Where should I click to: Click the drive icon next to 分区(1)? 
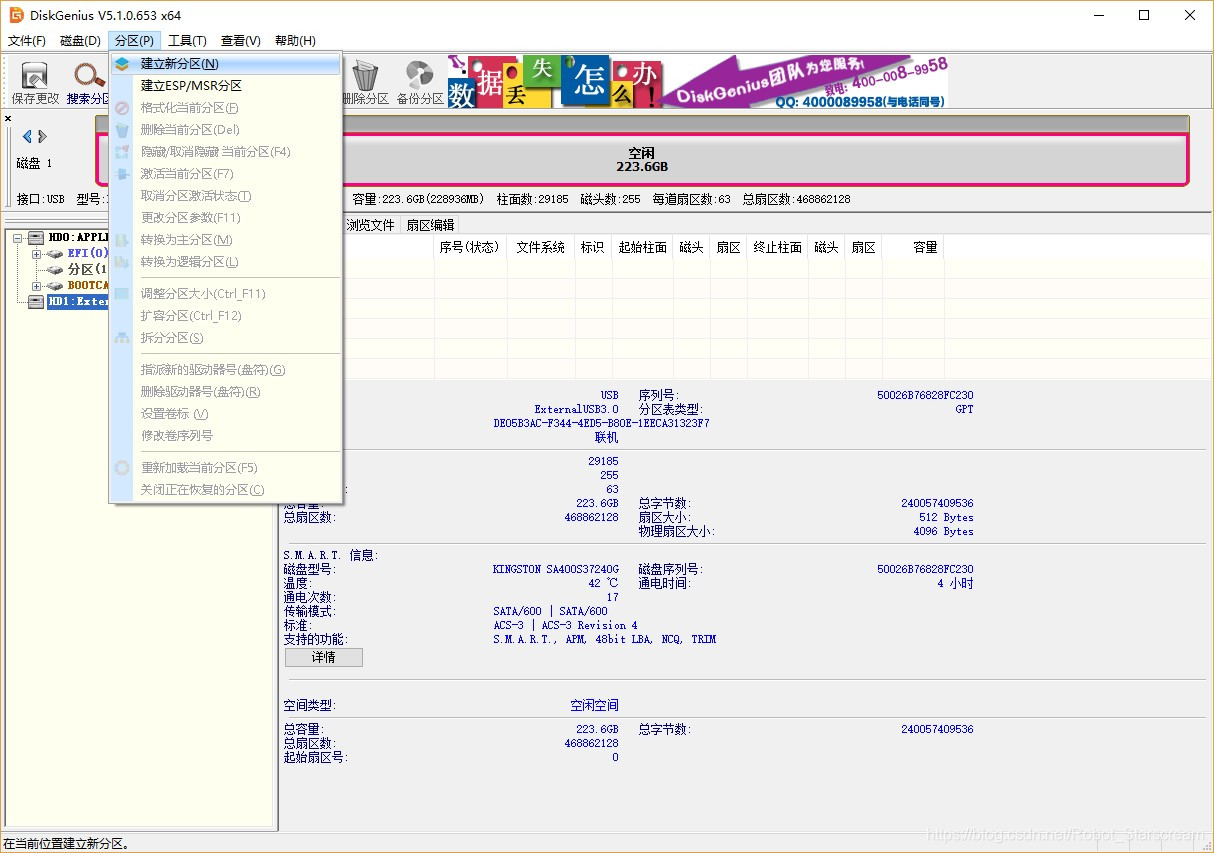click(55, 270)
